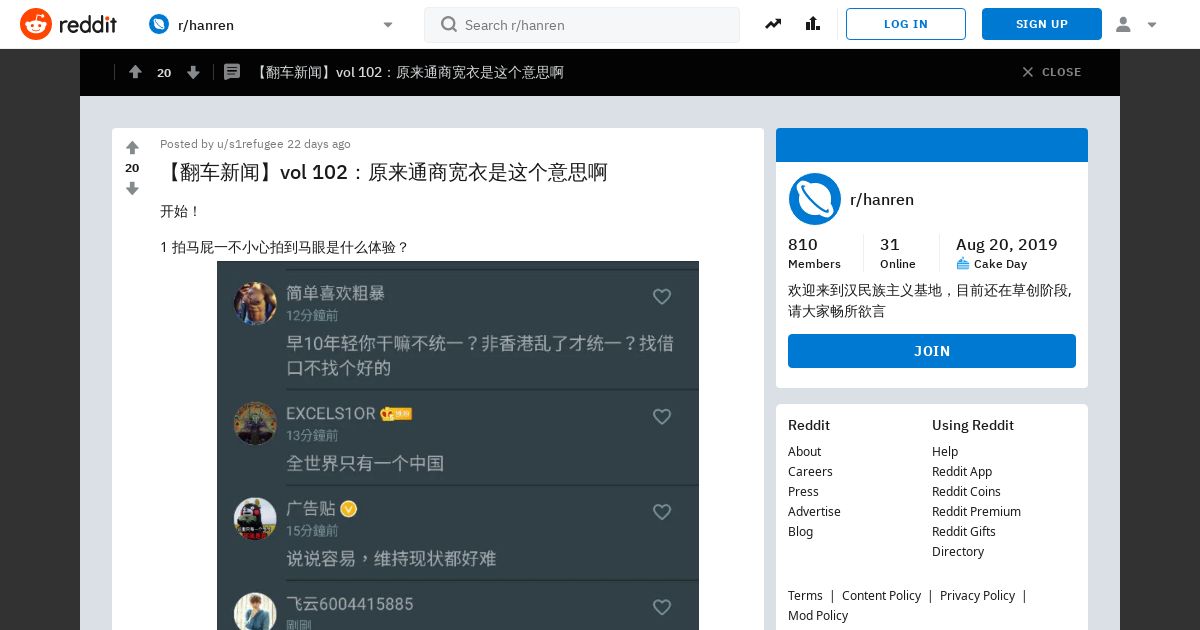Upvote the post beside the title
1200x630 pixels.
click(x=132, y=148)
